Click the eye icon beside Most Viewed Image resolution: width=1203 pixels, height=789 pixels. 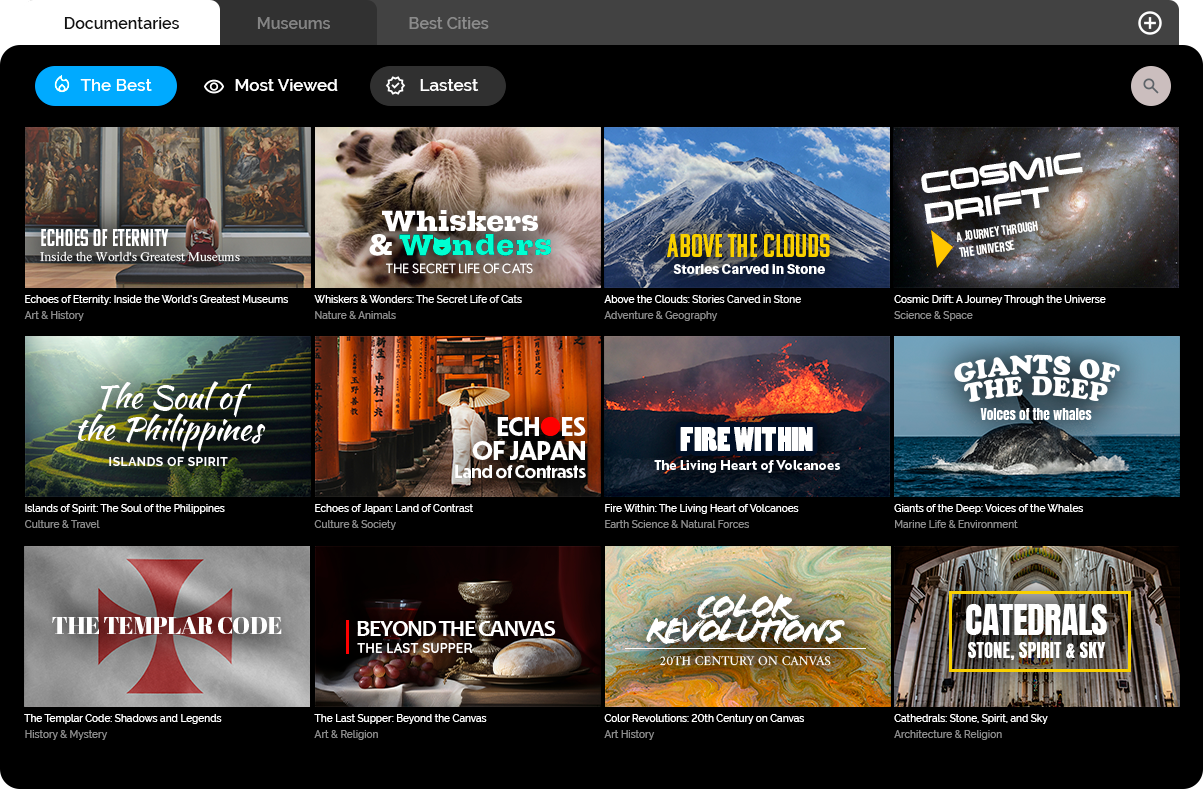pyautogui.click(x=214, y=86)
